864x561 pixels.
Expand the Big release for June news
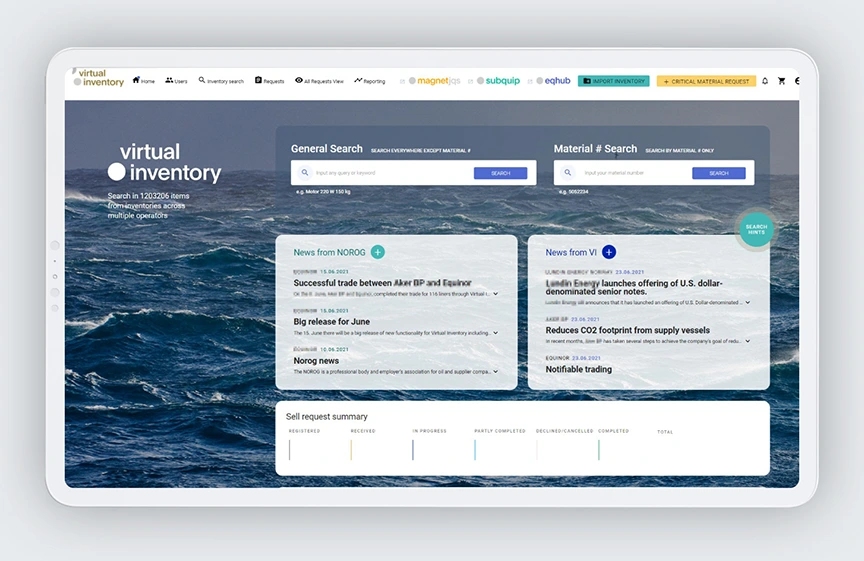495,333
